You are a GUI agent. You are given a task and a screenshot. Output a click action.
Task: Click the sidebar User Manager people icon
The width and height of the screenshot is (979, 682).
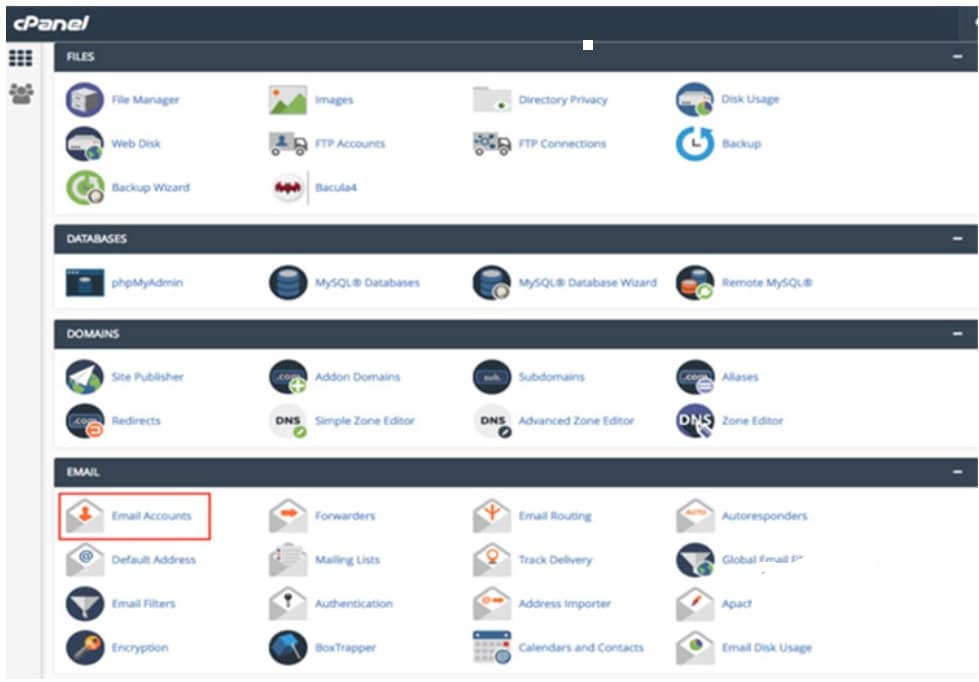pyautogui.click(x=21, y=94)
